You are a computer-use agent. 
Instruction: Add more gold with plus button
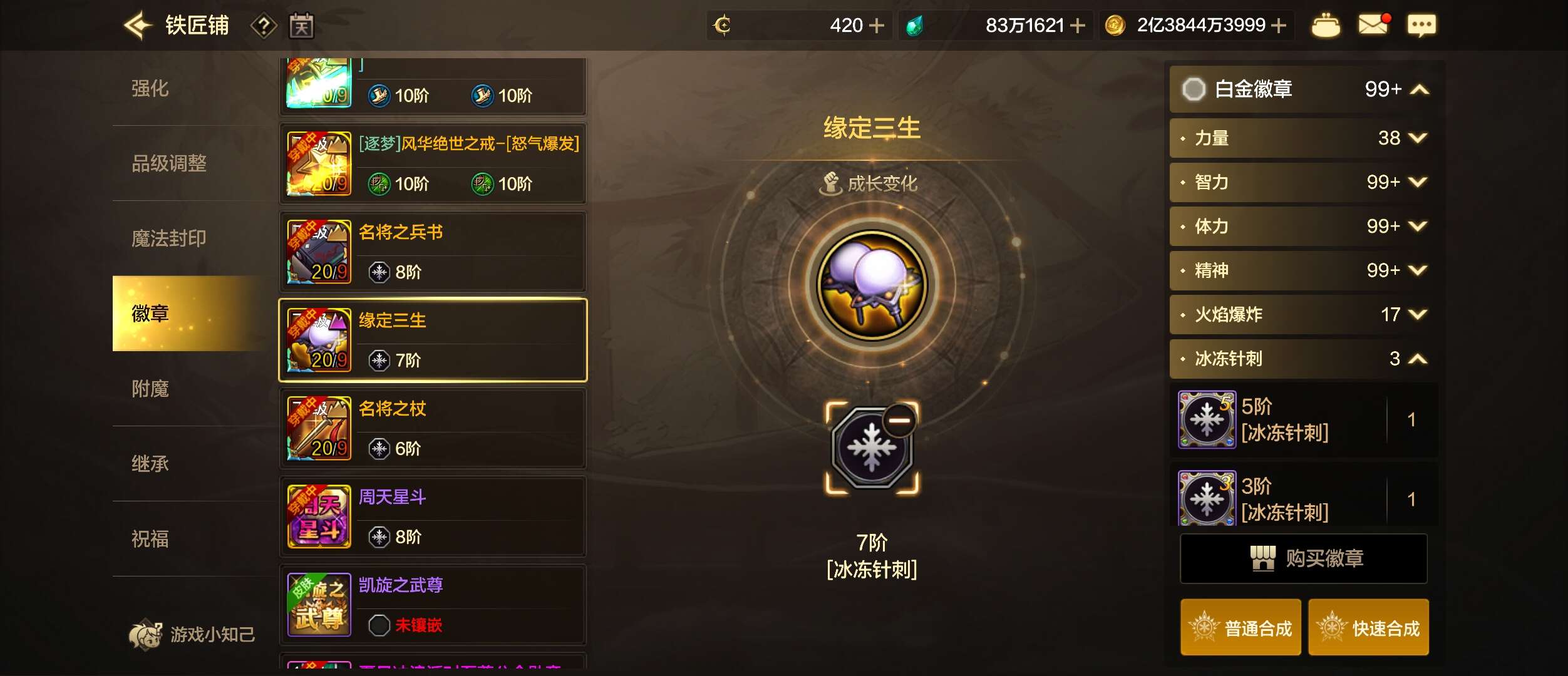(x=1279, y=26)
